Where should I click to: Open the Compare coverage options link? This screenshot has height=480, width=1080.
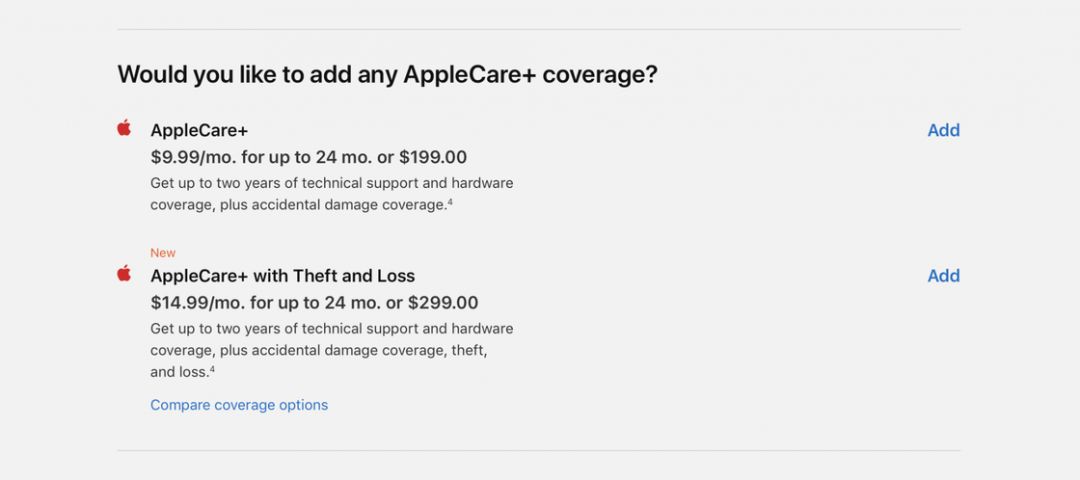click(x=239, y=405)
